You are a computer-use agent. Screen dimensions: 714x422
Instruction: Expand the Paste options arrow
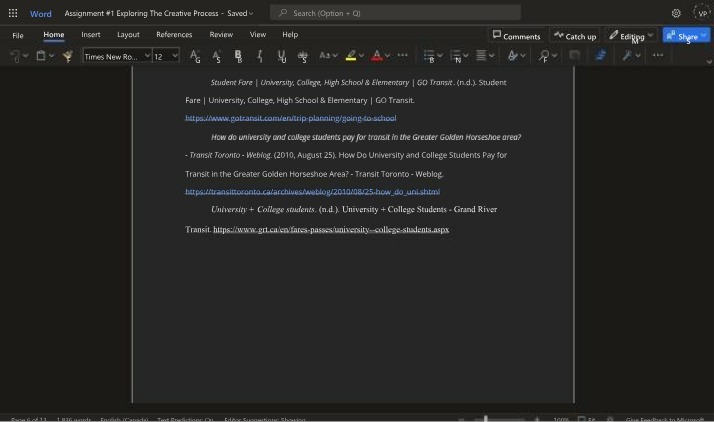(51, 56)
